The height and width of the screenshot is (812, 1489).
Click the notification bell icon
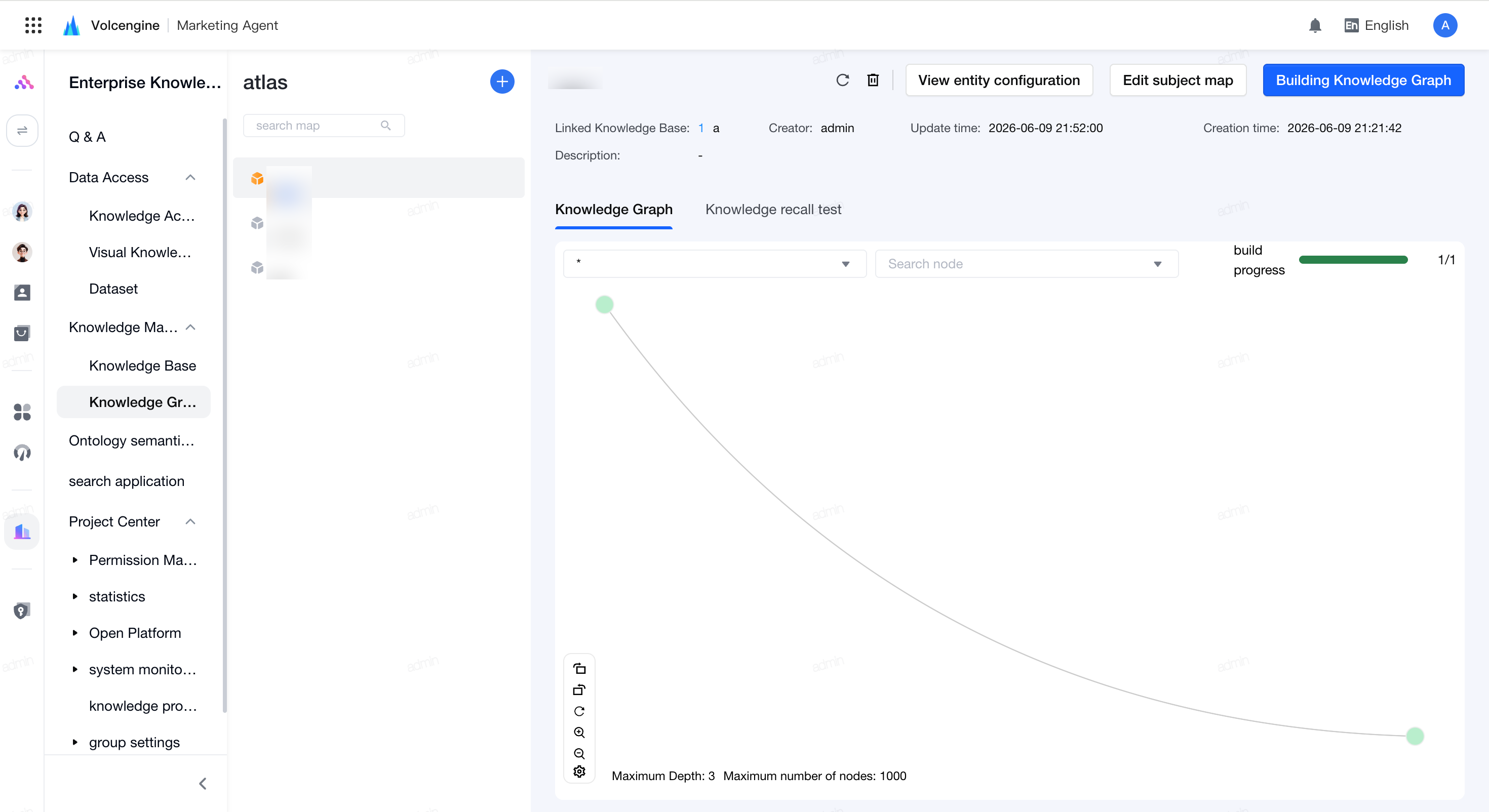[1315, 25]
